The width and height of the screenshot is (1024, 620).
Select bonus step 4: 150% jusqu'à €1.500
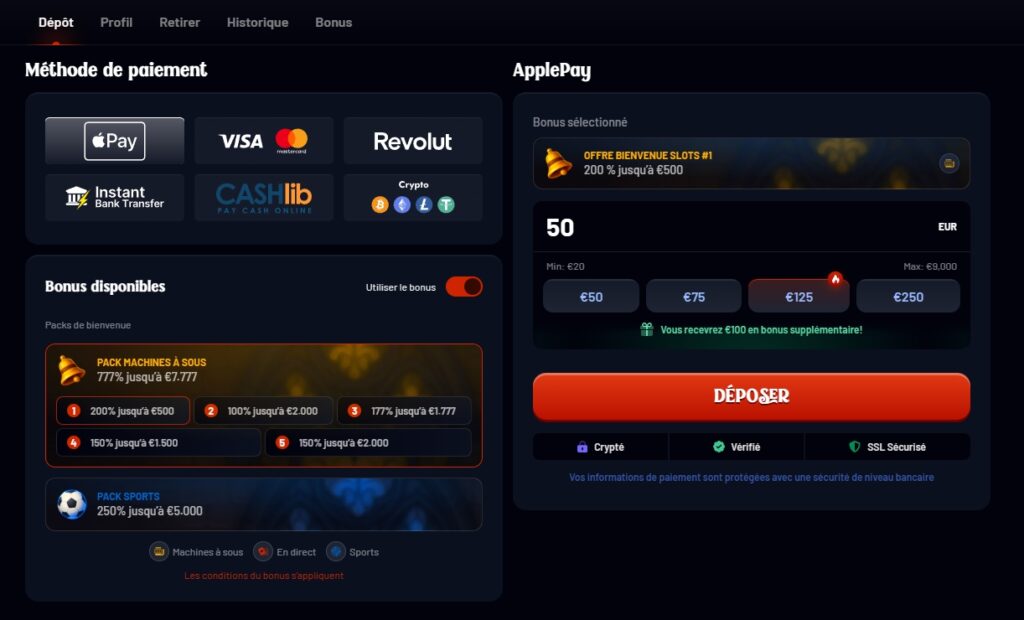point(159,443)
